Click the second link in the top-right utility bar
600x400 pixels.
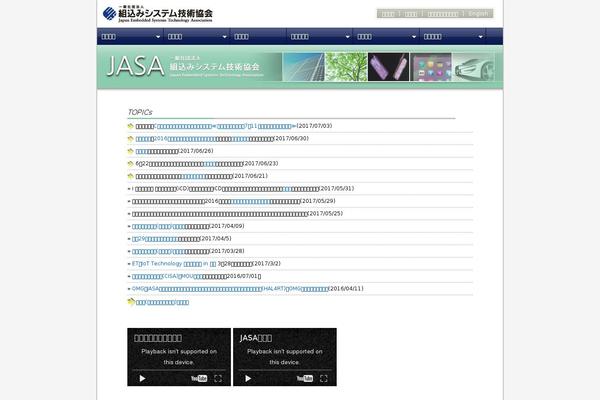[x=411, y=14]
